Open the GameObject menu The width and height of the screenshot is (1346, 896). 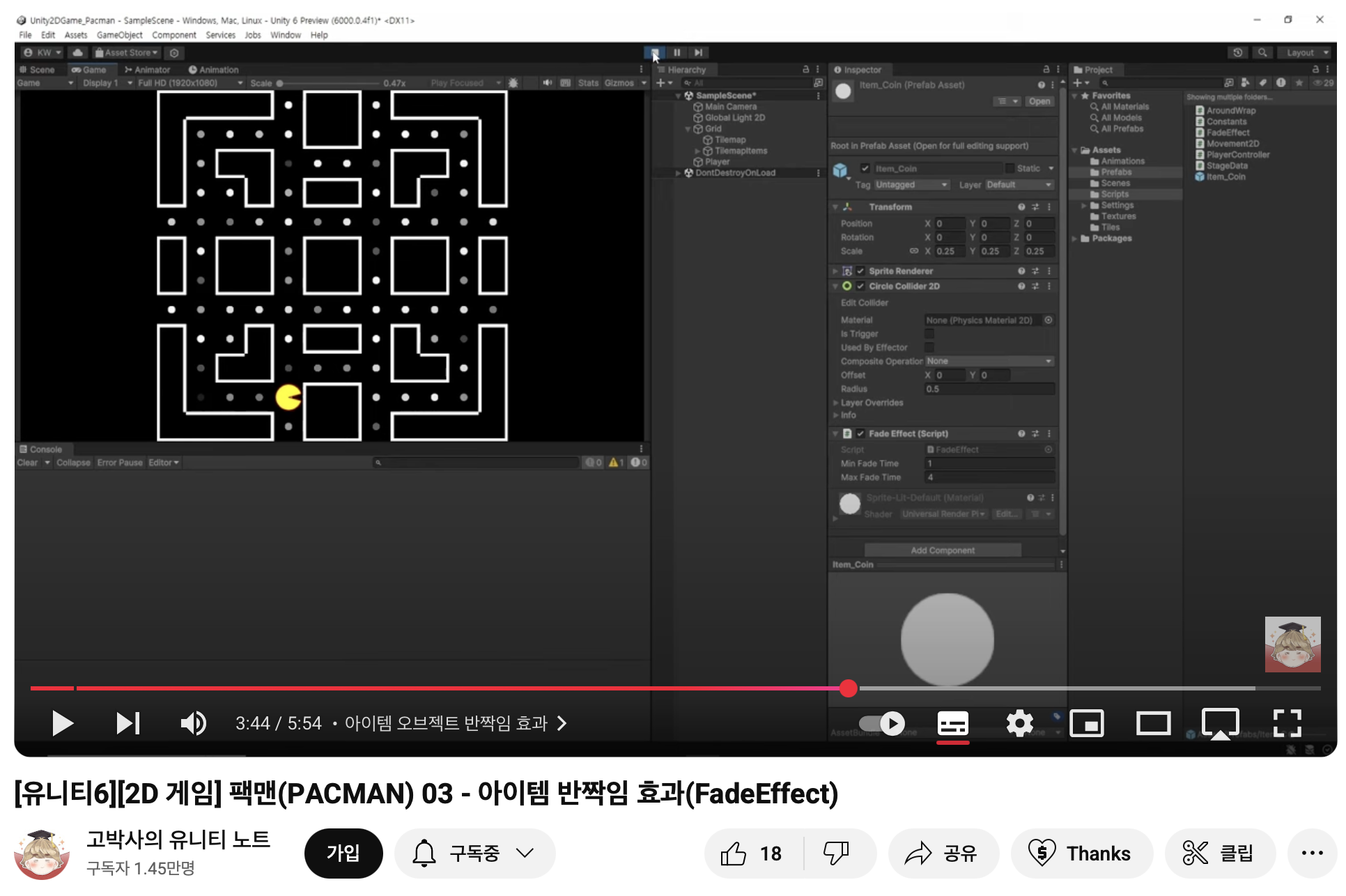point(119,35)
